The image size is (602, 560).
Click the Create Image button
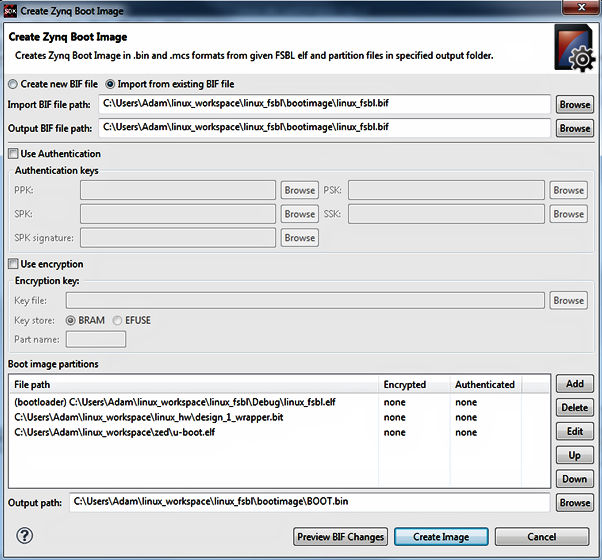pos(441,537)
